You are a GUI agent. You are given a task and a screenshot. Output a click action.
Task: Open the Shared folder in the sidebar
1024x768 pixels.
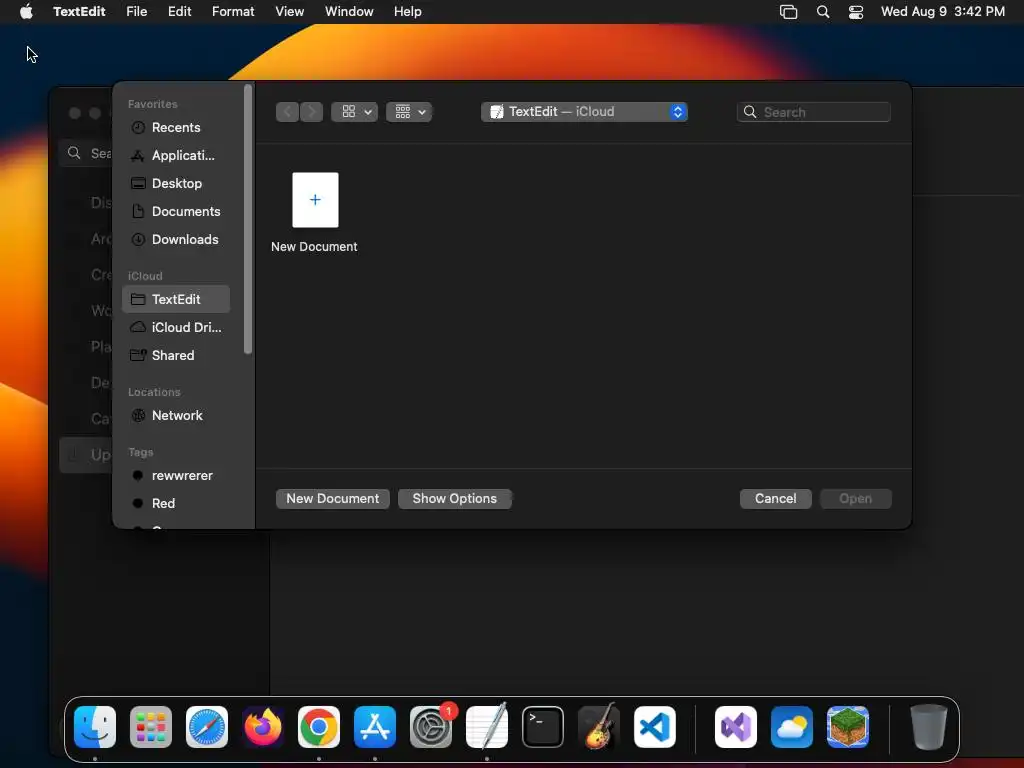point(176,355)
